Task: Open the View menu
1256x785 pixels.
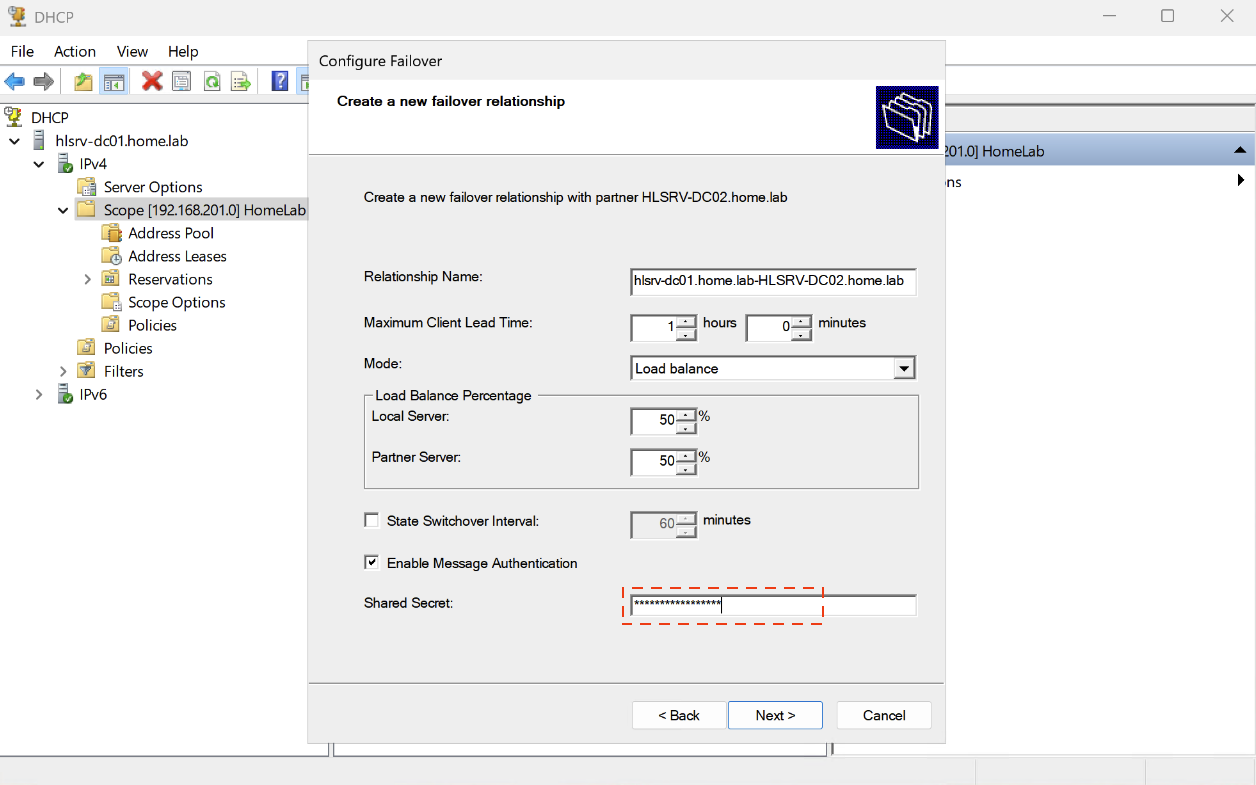Action: coord(132,51)
